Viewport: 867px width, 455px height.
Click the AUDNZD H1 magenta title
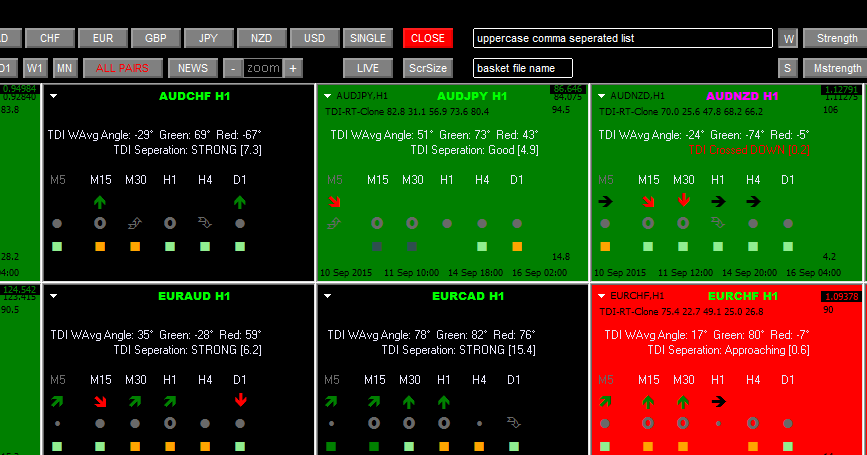742,96
